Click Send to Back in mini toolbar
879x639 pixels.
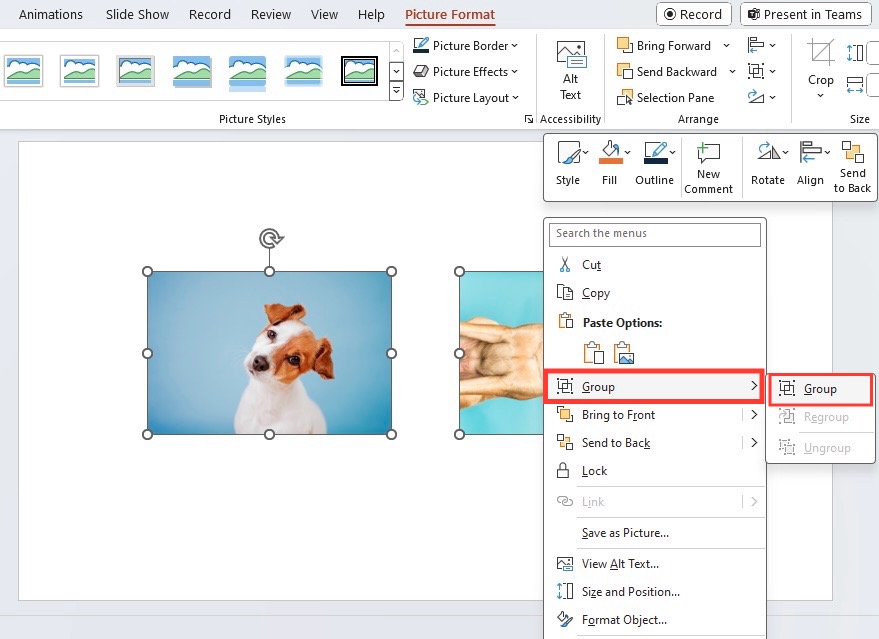coord(852,168)
